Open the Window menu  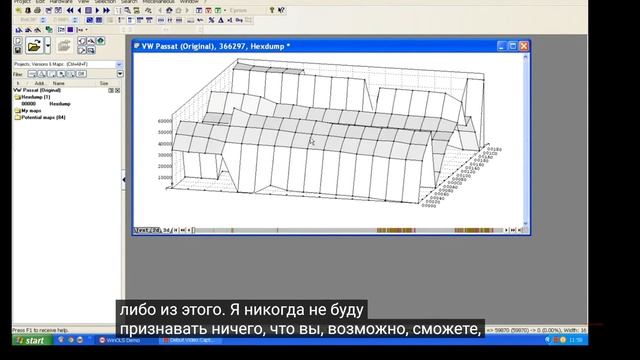coord(189,2)
